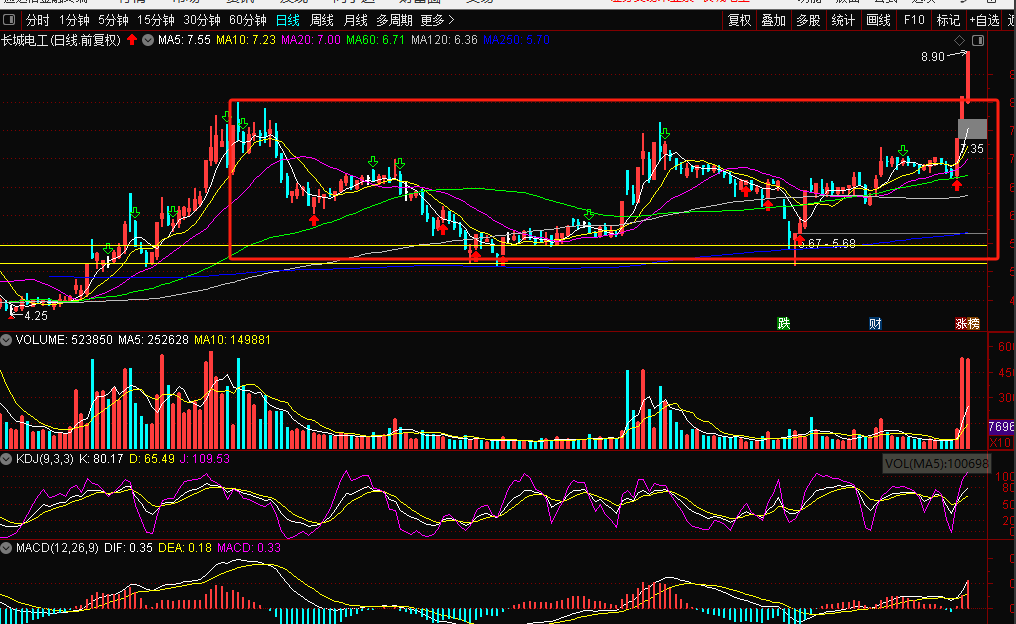Select the 1分钟 period tab
Screen dimensions: 1016x624
(x=74, y=20)
